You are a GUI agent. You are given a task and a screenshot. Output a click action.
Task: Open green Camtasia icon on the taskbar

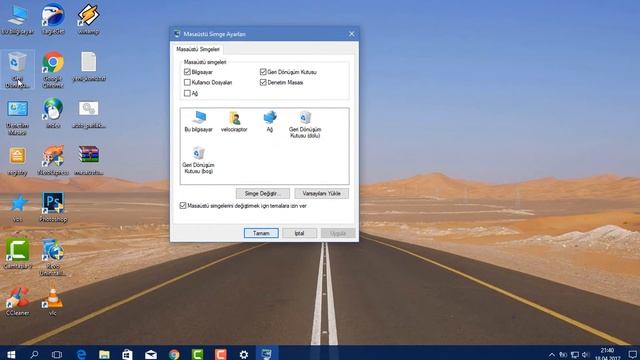(197, 354)
